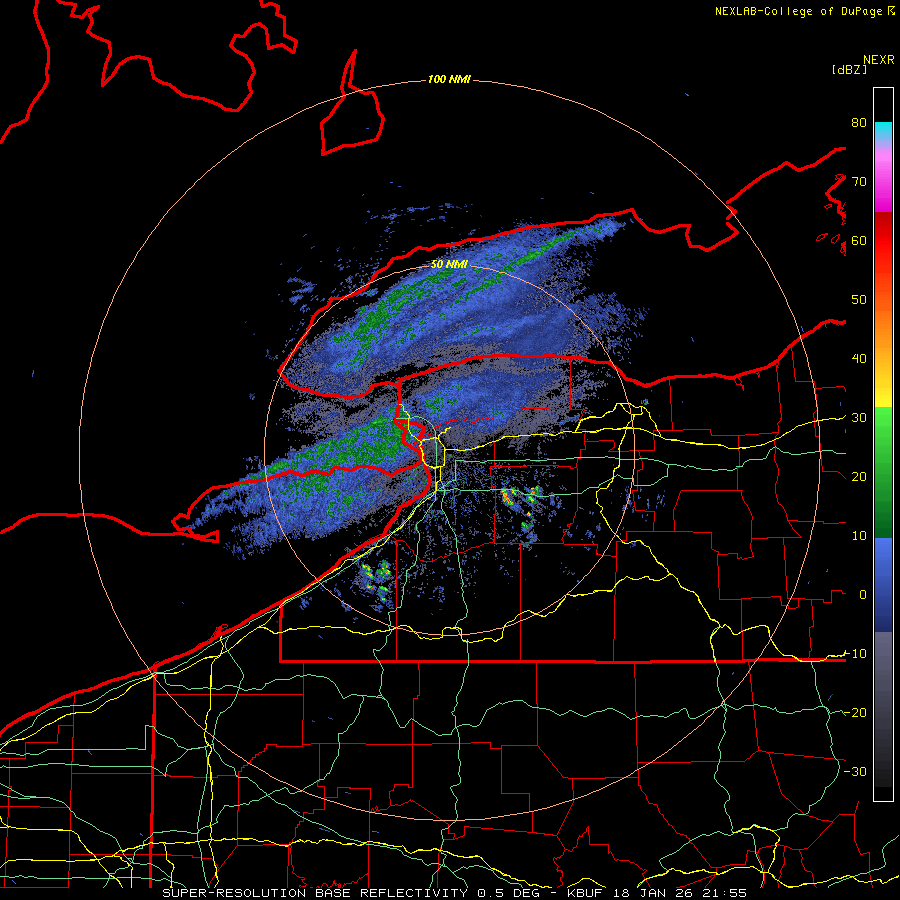The width and height of the screenshot is (900, 900).
Task: Click the 50 NMI range ring label
Action: [x=449, y=264]
